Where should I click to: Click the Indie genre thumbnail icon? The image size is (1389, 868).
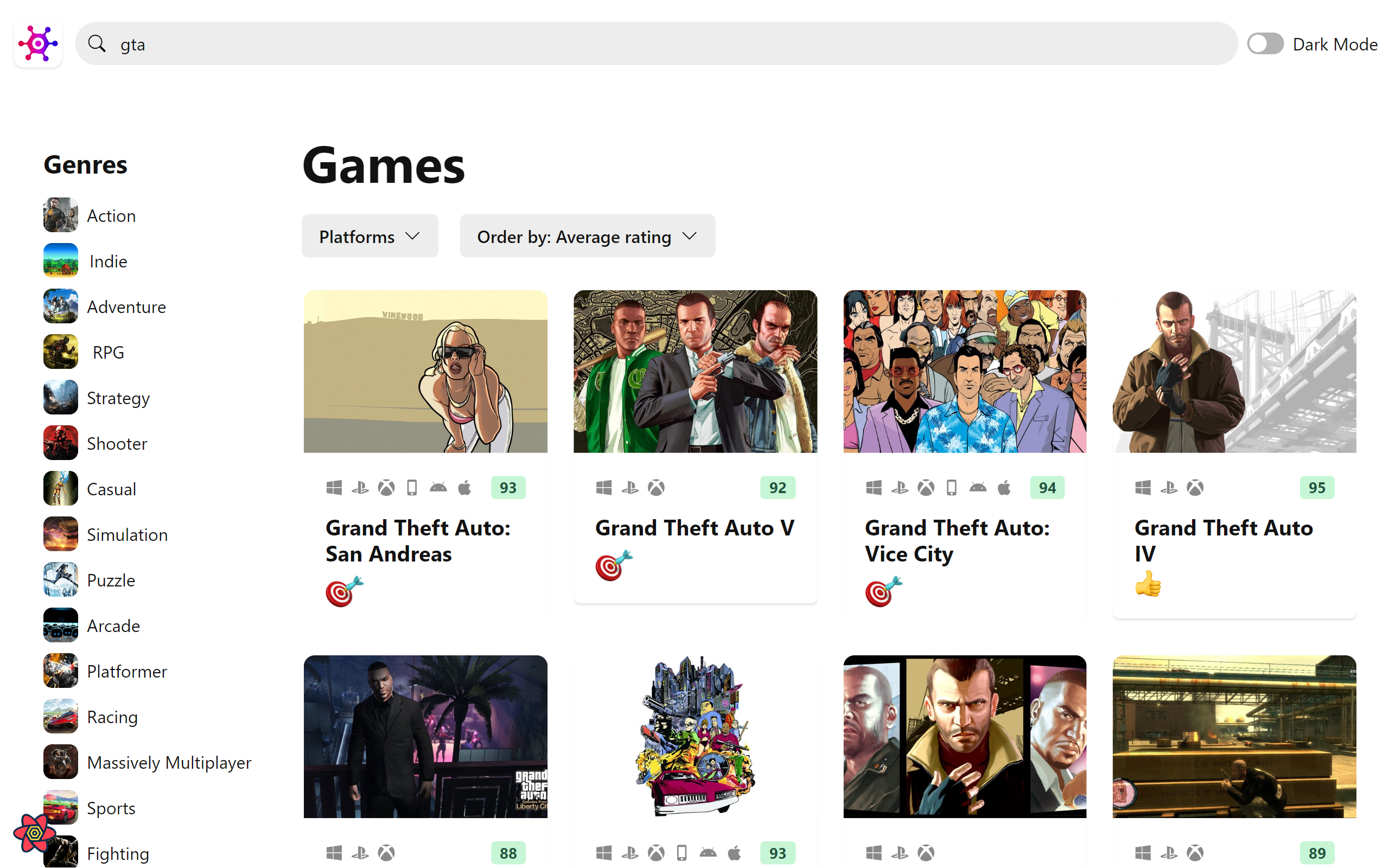tap(60, 260)
